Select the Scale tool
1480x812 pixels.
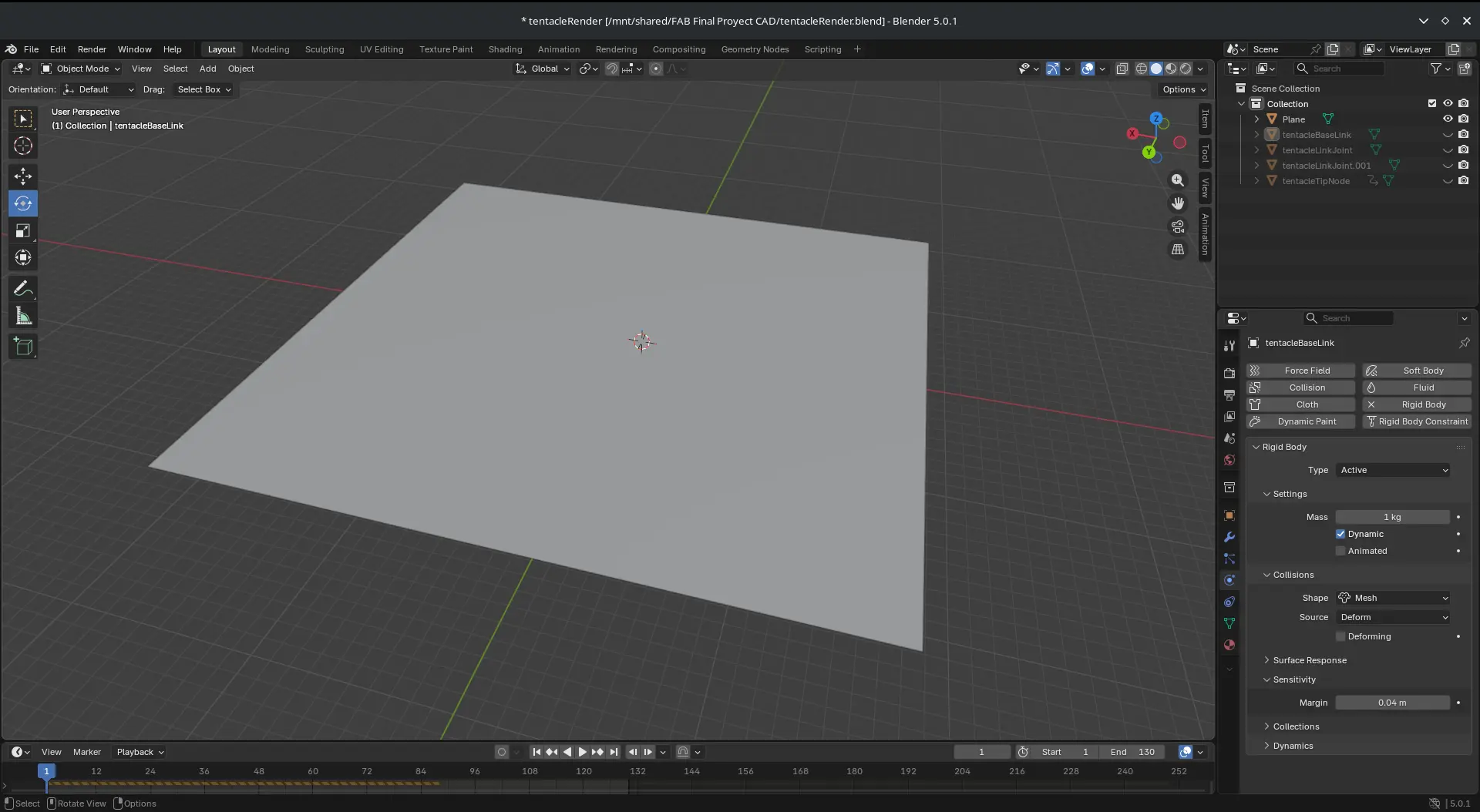23,231
